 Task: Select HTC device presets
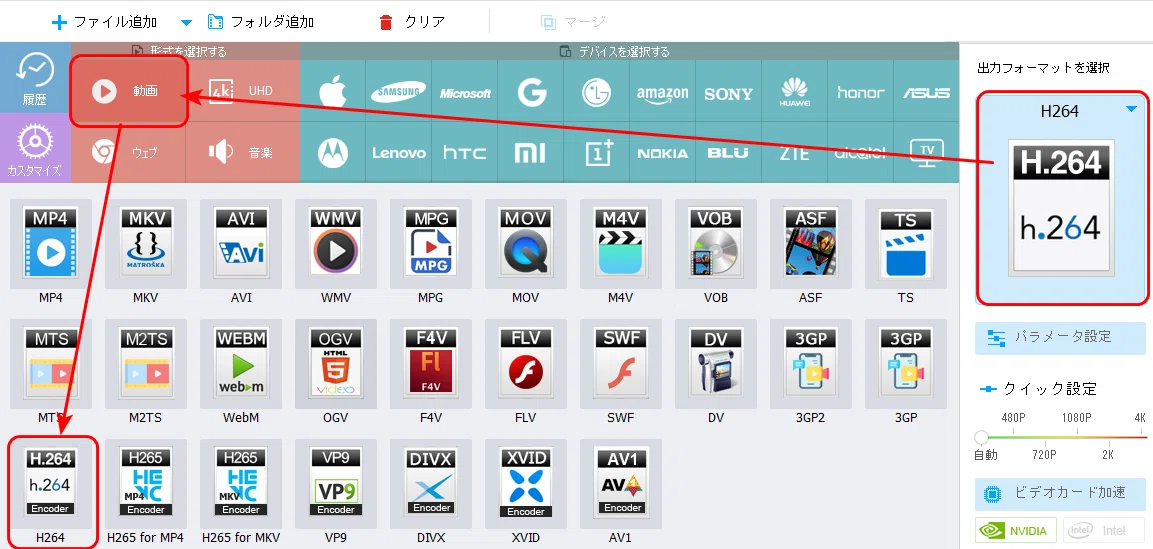[x=465, y=152]
